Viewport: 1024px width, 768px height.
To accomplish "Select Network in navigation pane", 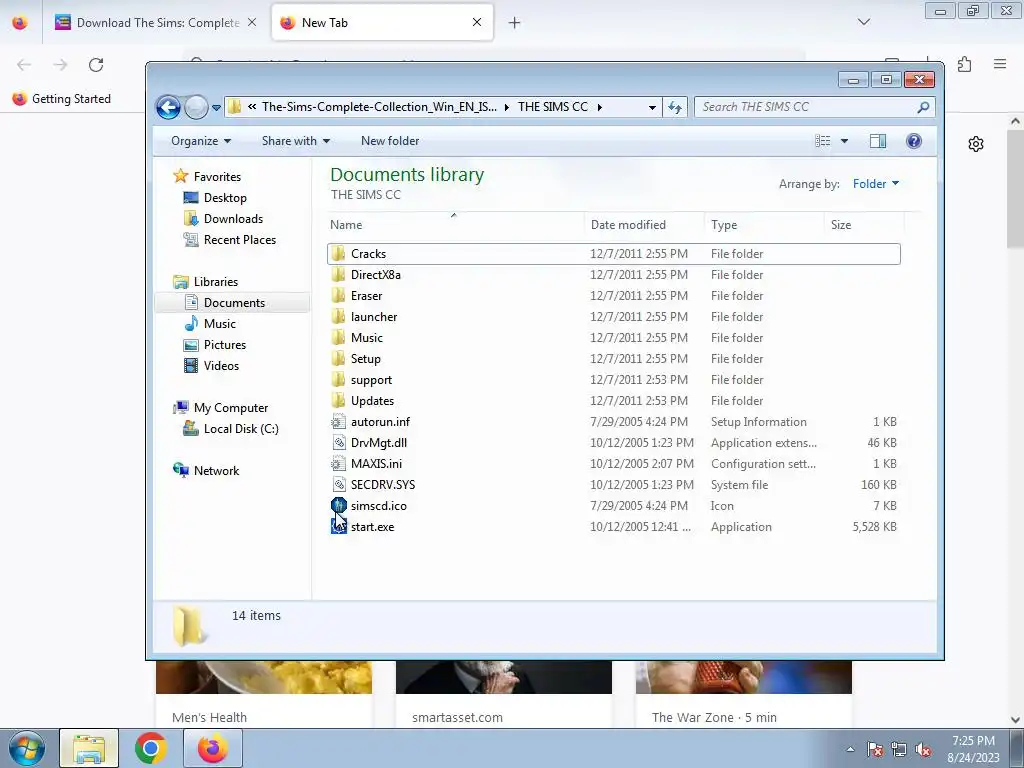I will 216,471.
